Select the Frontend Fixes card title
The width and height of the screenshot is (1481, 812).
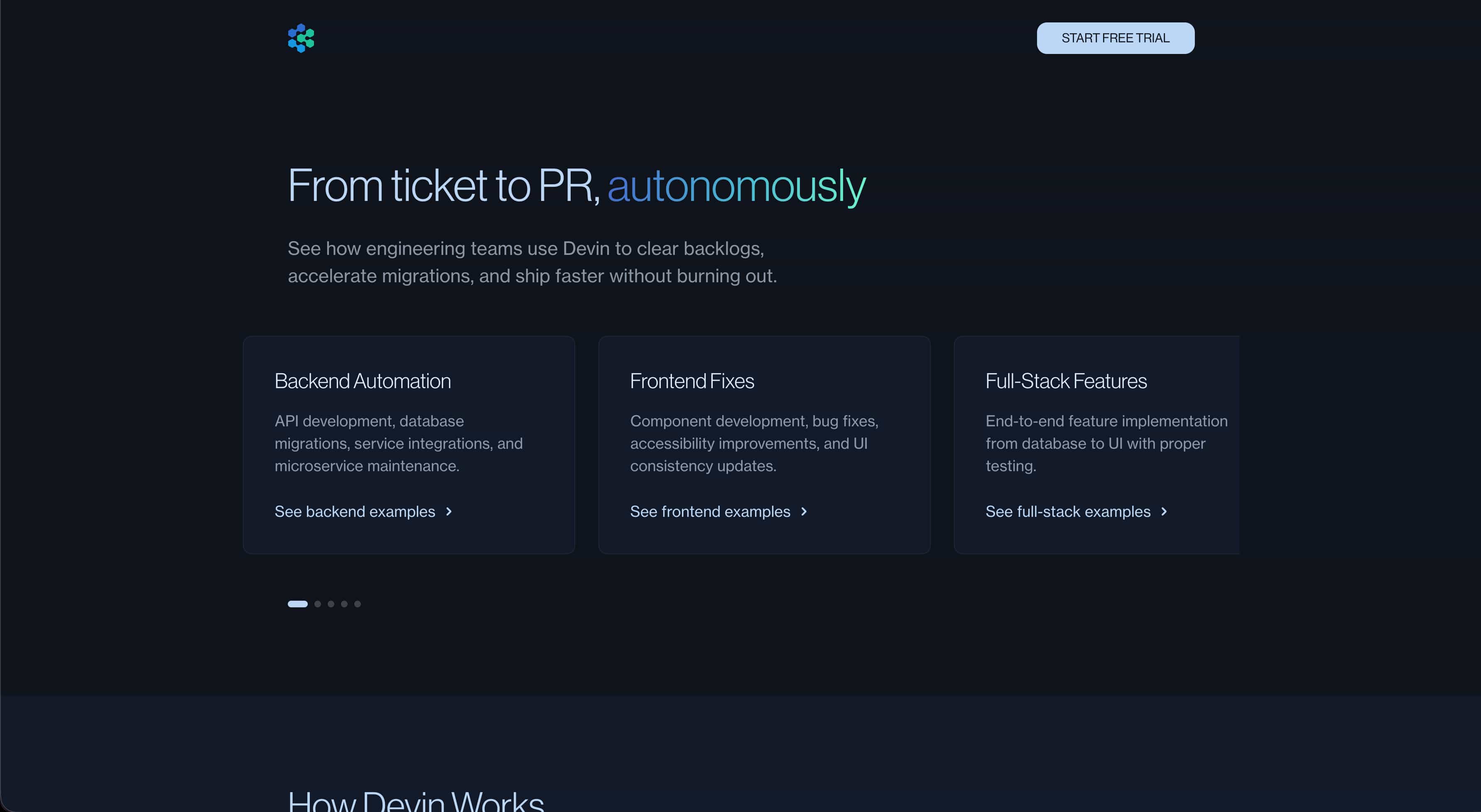[691, 381]
